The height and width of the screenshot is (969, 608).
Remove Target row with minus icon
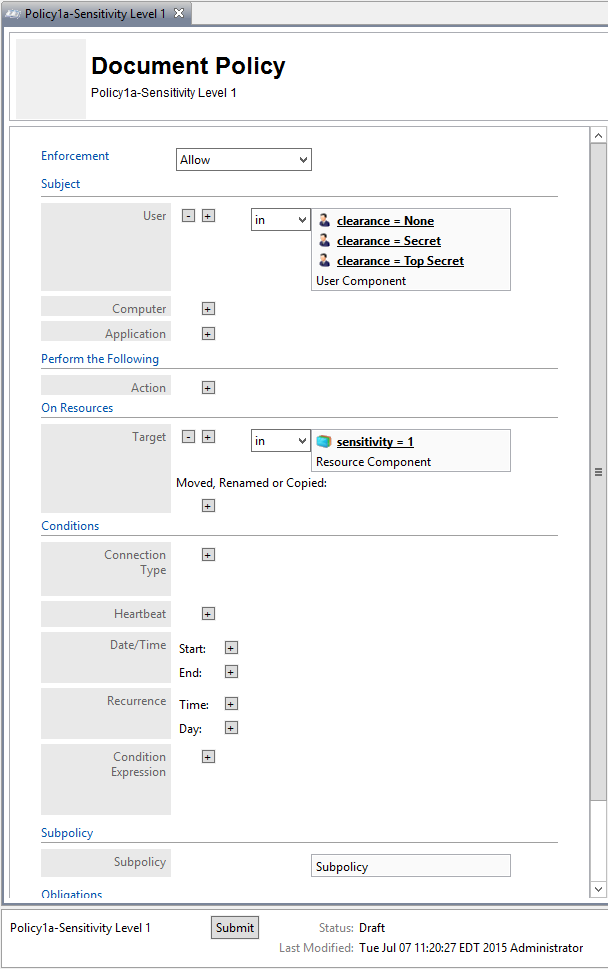click(x=188, y=437)
